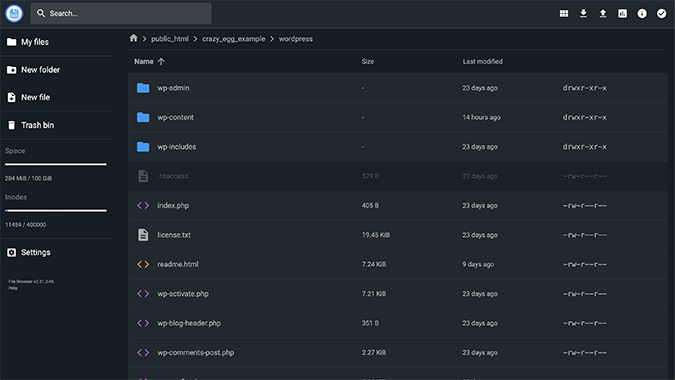Toggle the Name sort arrow
Image resolution: width=675 pixels, height=380 pixels.
pos(161,62)
